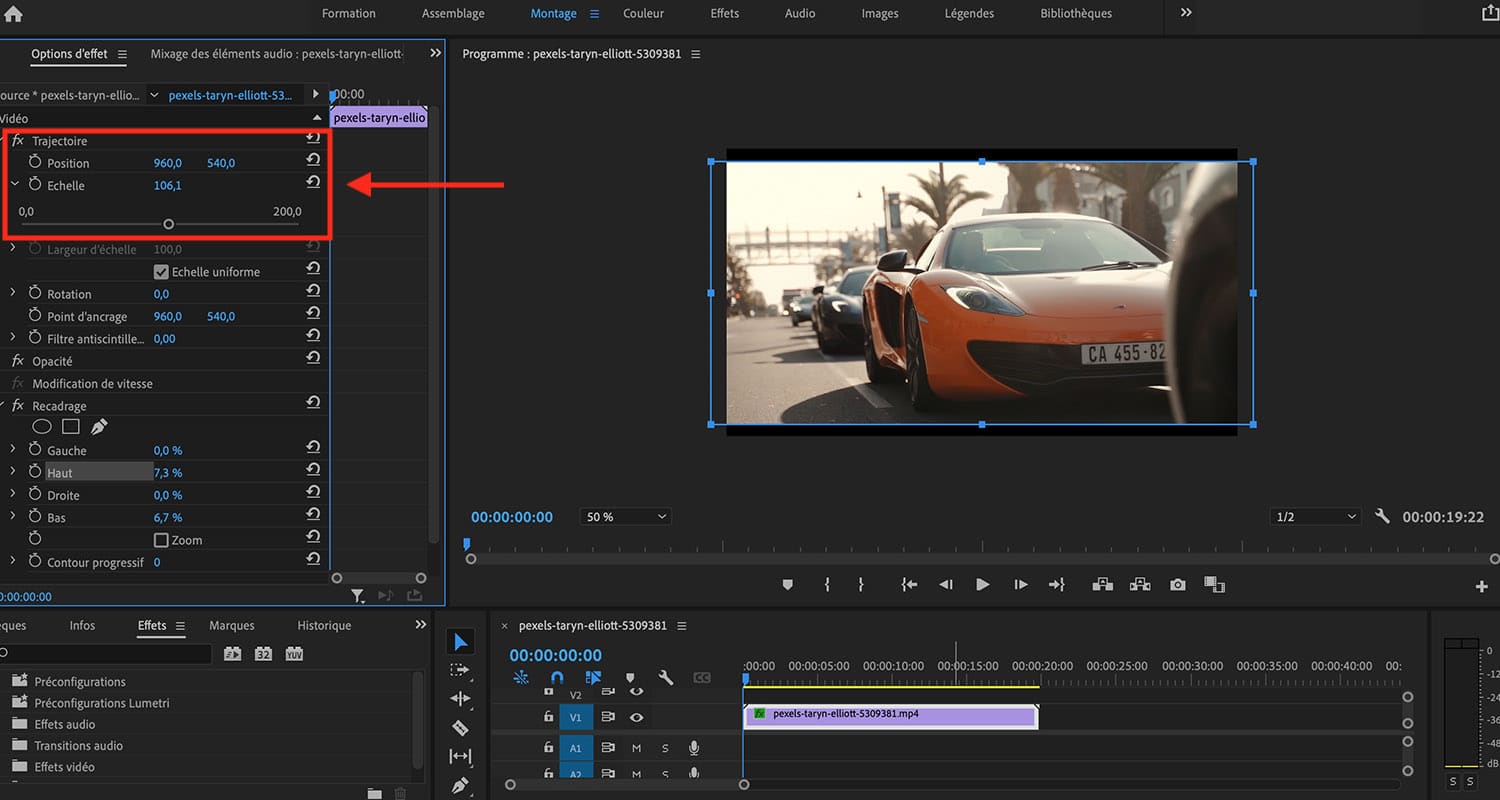Open the comparison view icon
This screenshot has width=1500, height=800.
click(x=1214, y=585)
